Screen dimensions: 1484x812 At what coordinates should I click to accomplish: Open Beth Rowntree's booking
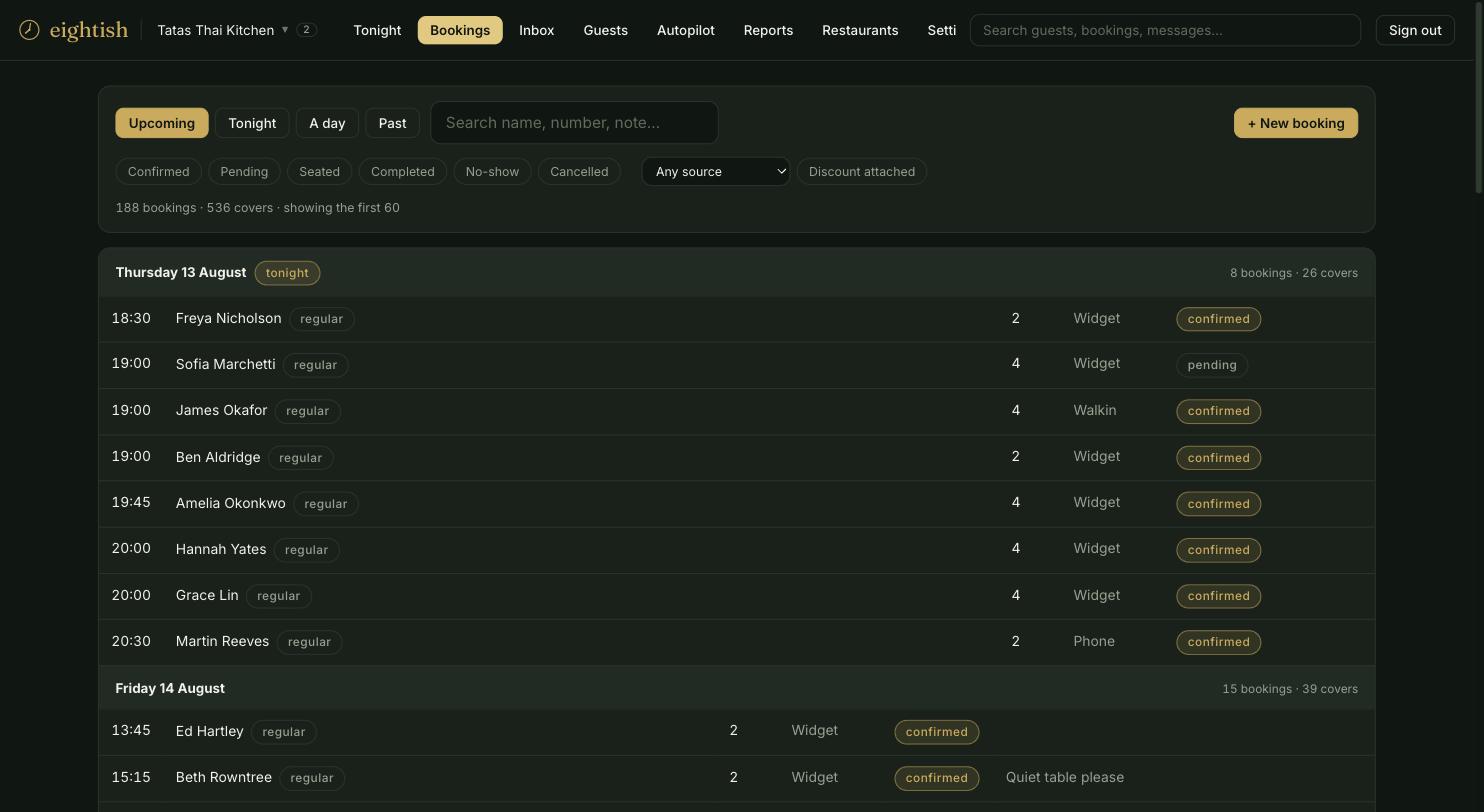click(x=737, y=778)
